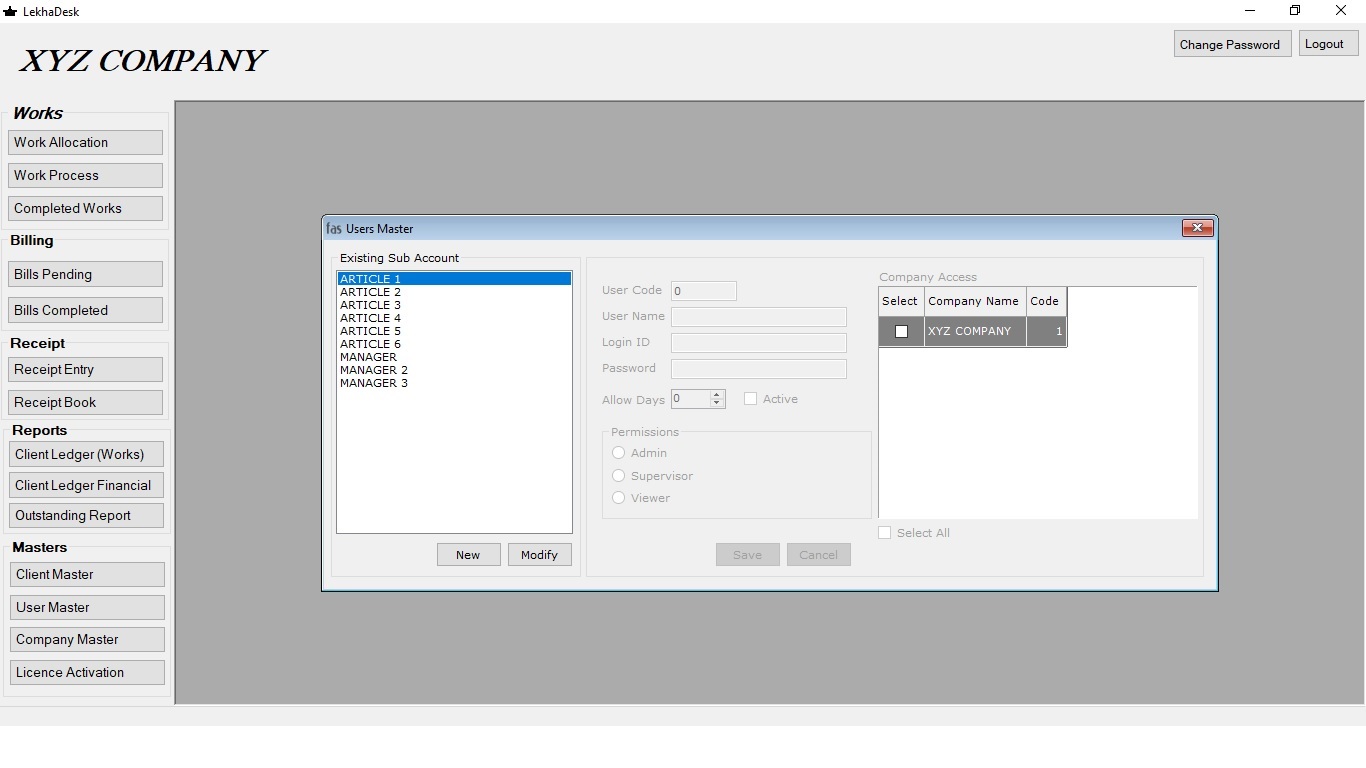Click the User Code field

click(x=704, y=291)
